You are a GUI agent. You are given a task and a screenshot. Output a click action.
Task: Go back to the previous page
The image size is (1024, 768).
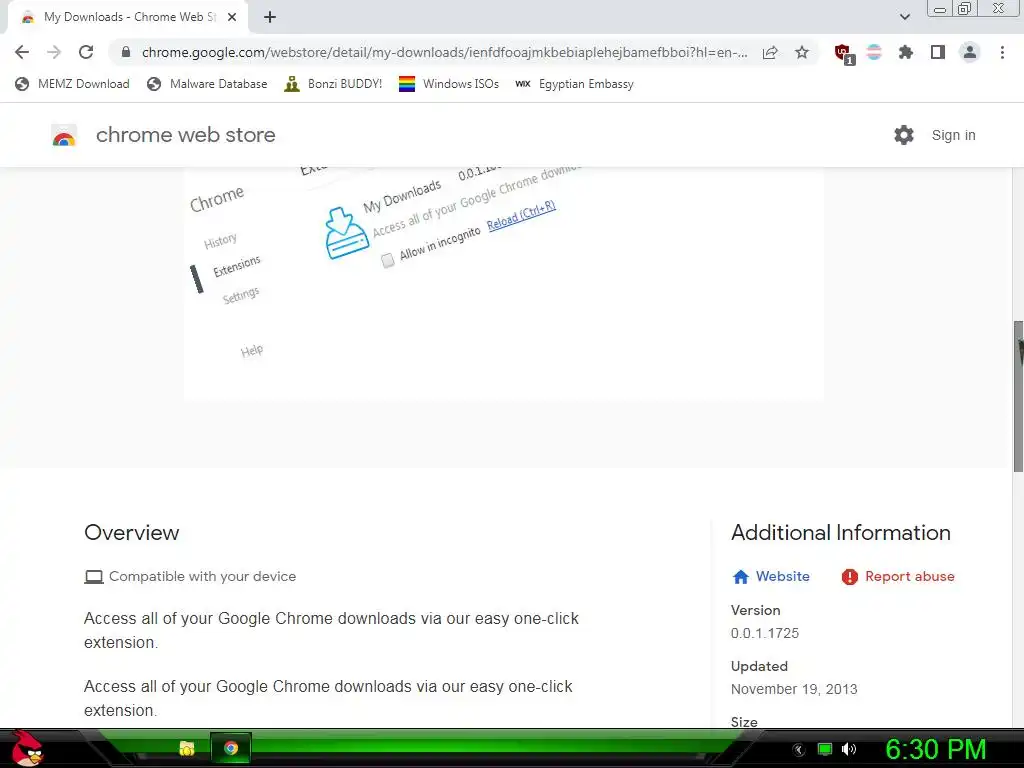pos(22,52)
